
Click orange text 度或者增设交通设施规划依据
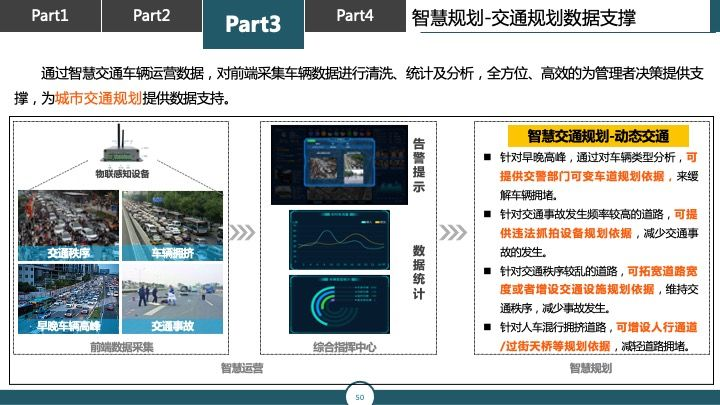coord(577,289)
